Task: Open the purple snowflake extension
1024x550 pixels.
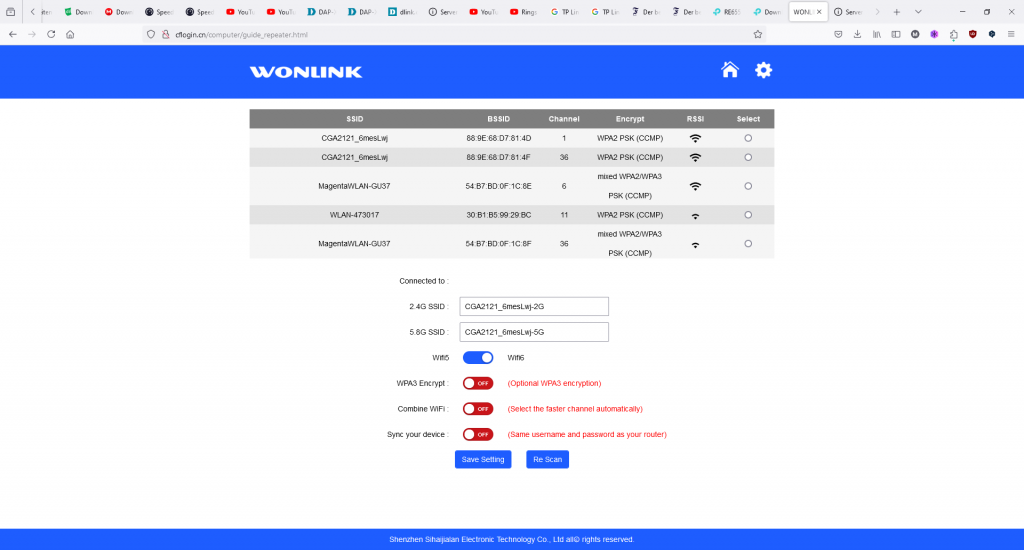Action: [x=935, y=35]
